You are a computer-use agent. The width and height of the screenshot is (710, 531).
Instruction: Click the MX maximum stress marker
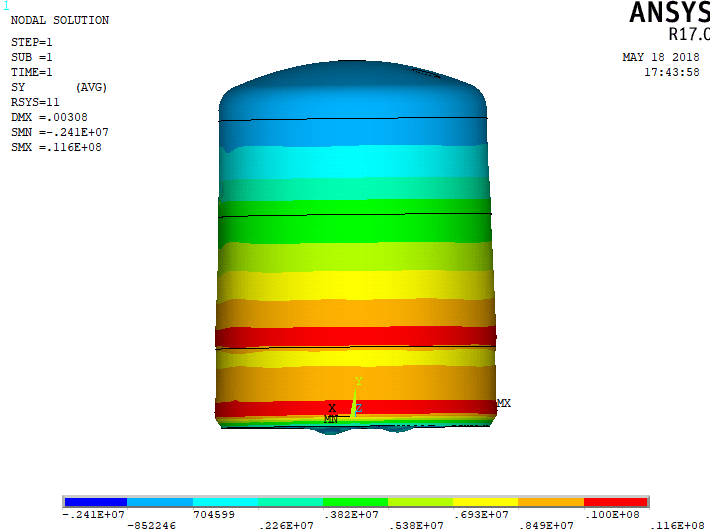point(504,403)
